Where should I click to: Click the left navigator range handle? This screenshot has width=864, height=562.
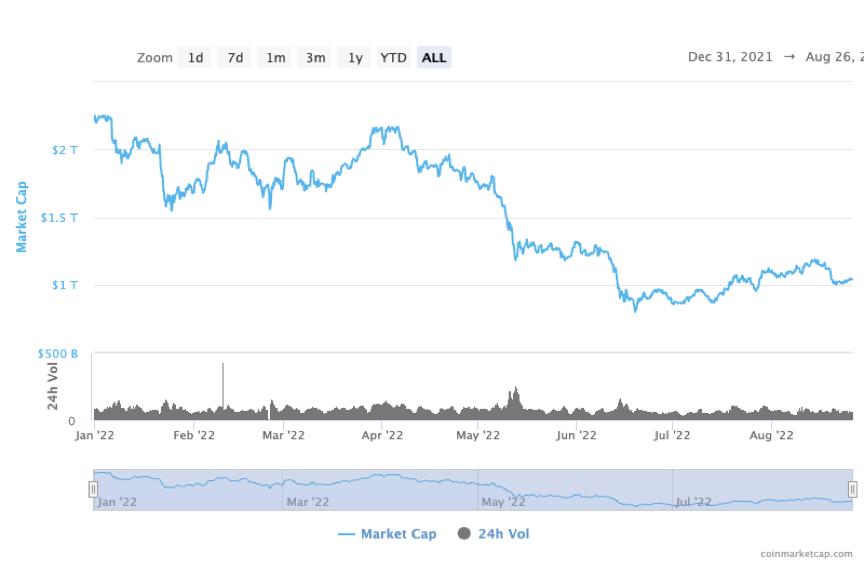93,489
